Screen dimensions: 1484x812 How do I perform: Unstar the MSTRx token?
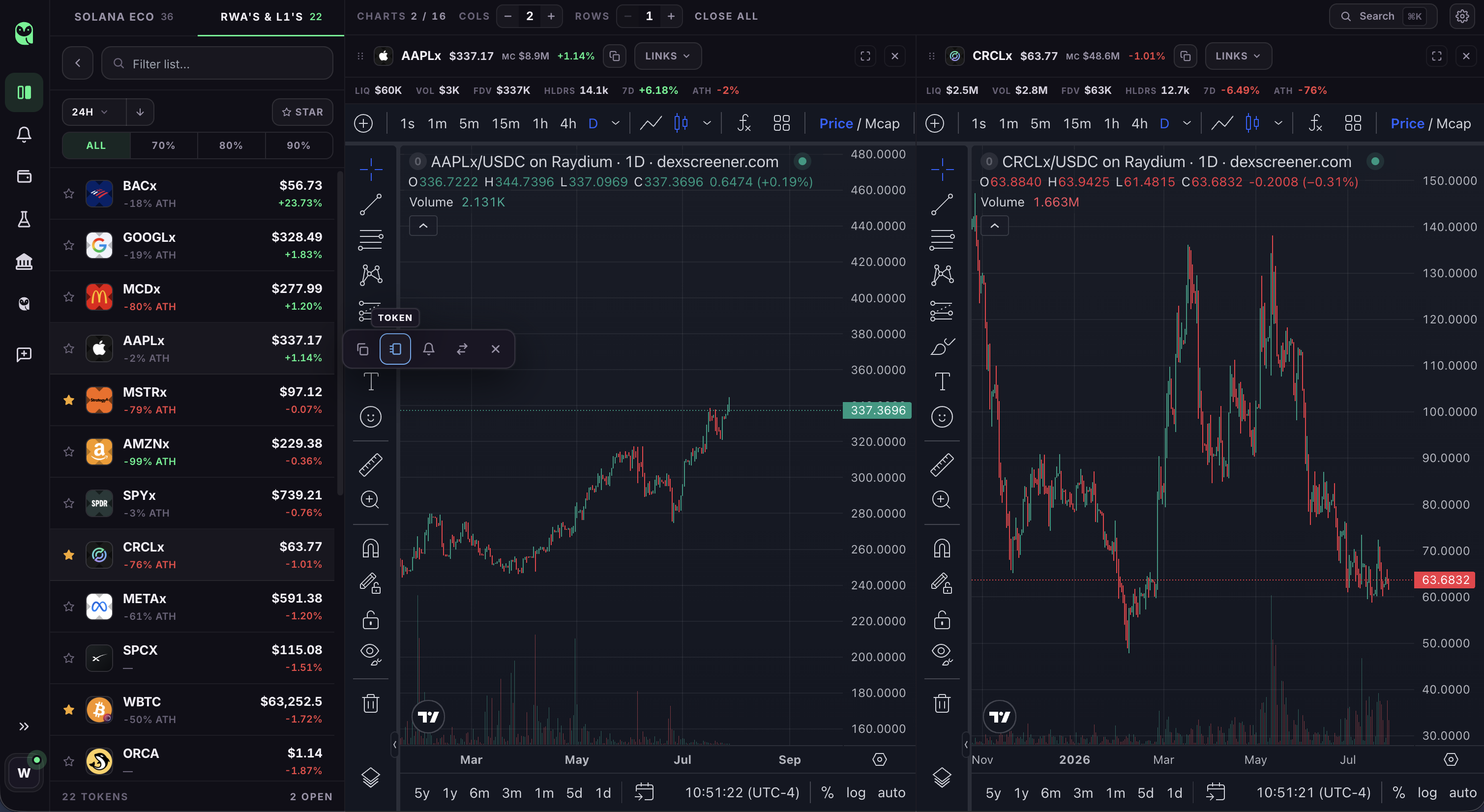pos(68,400)
